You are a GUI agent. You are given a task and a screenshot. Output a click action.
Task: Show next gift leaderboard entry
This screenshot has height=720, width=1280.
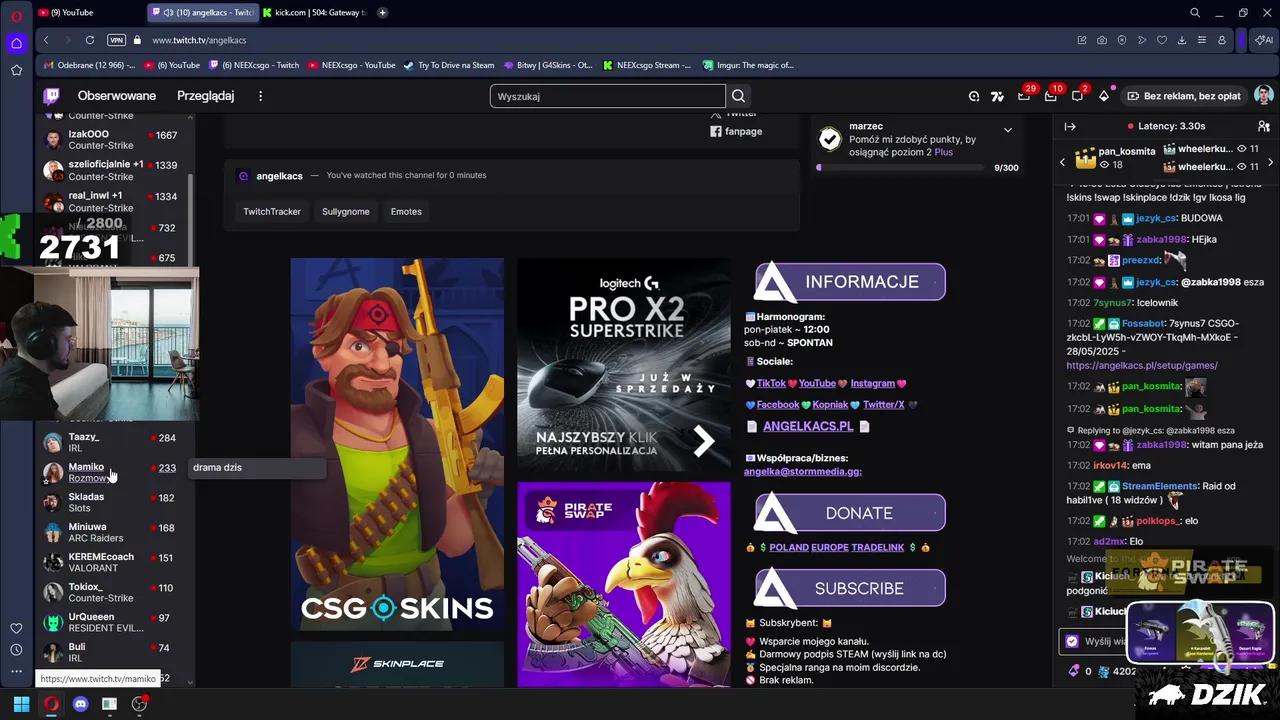pyautogui.click(x=1270, y=162)
